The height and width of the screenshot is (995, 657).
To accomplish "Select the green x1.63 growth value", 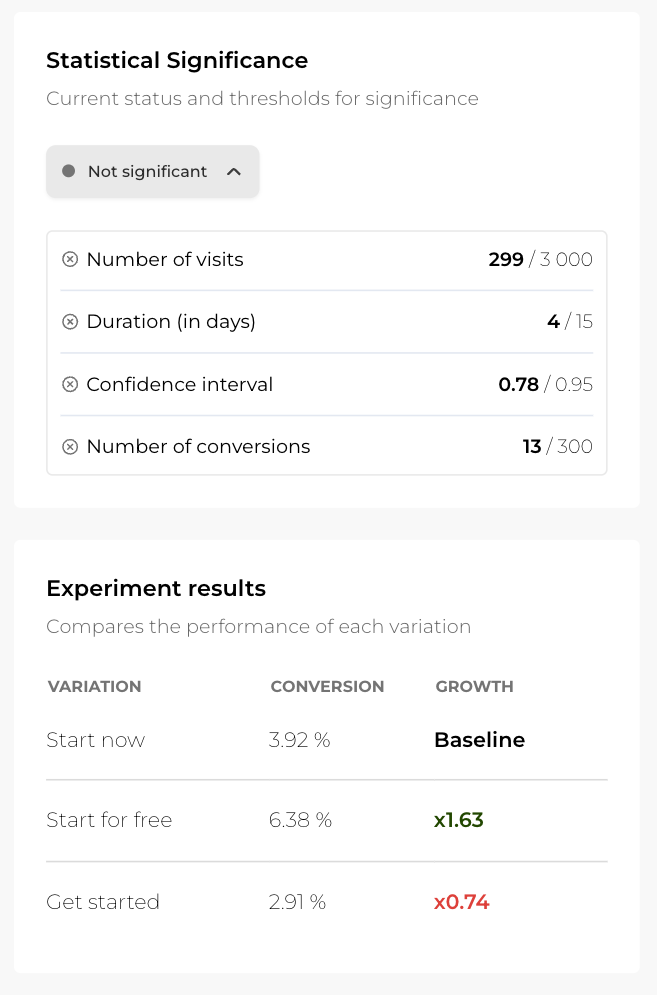I will point(459,819).
